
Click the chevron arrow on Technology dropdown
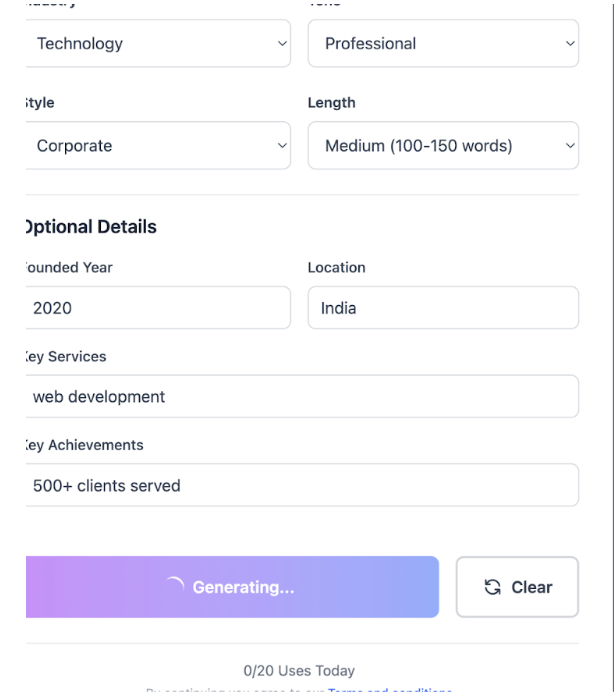[281, 44]
